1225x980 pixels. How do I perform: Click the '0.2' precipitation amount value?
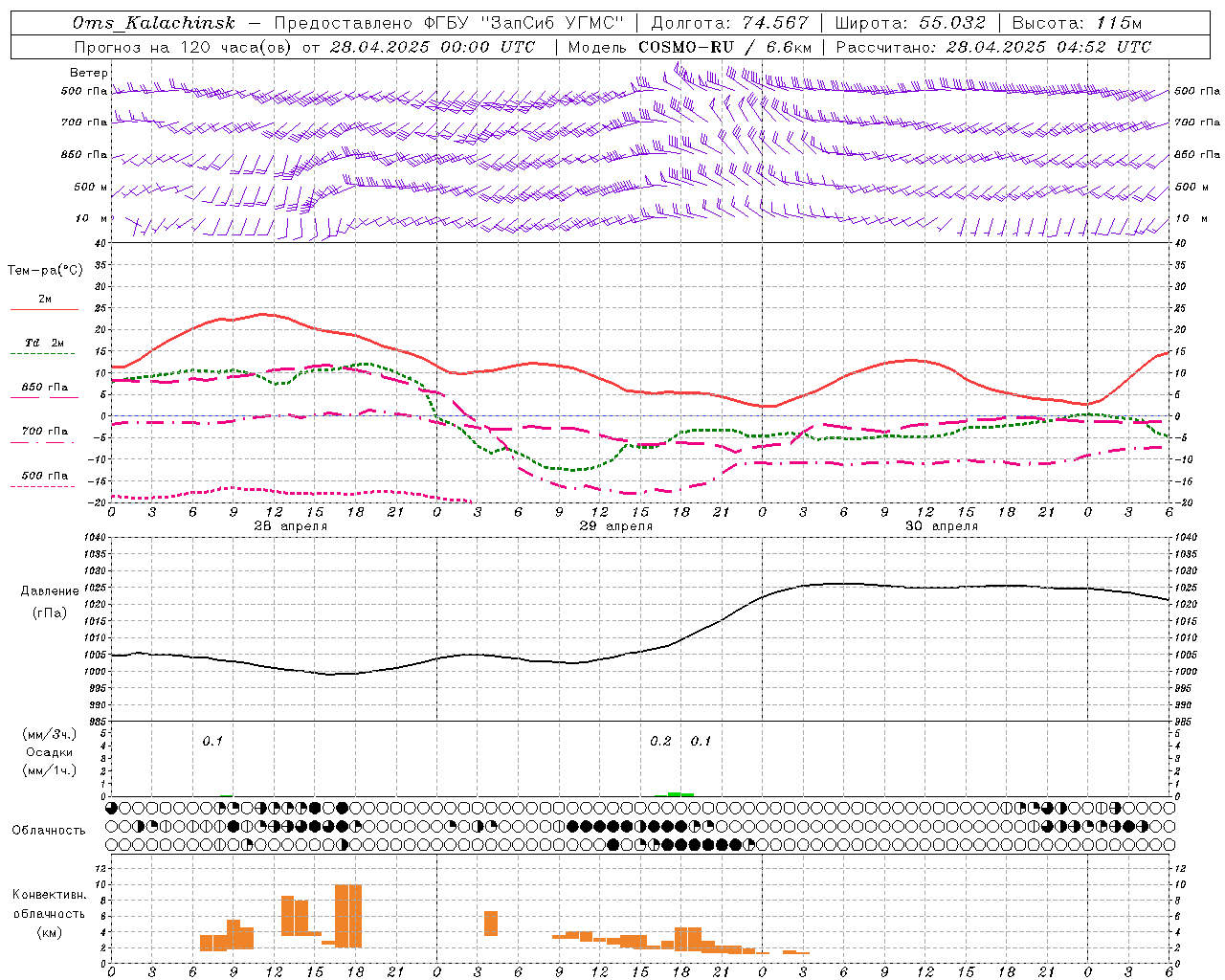pyautogui.click(x=660, y=742)
